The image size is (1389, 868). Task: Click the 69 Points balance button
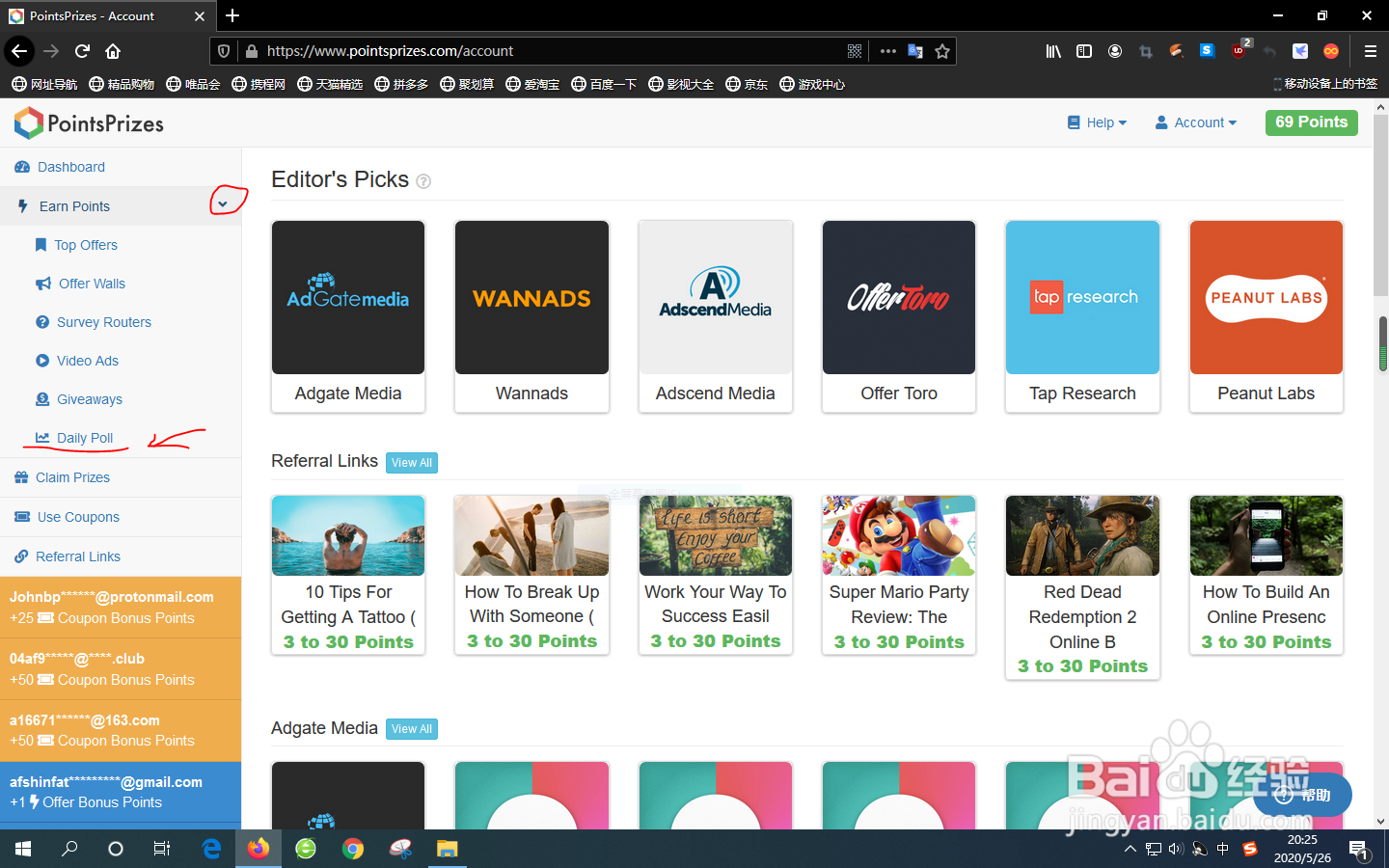click(x=1311, y=122)
